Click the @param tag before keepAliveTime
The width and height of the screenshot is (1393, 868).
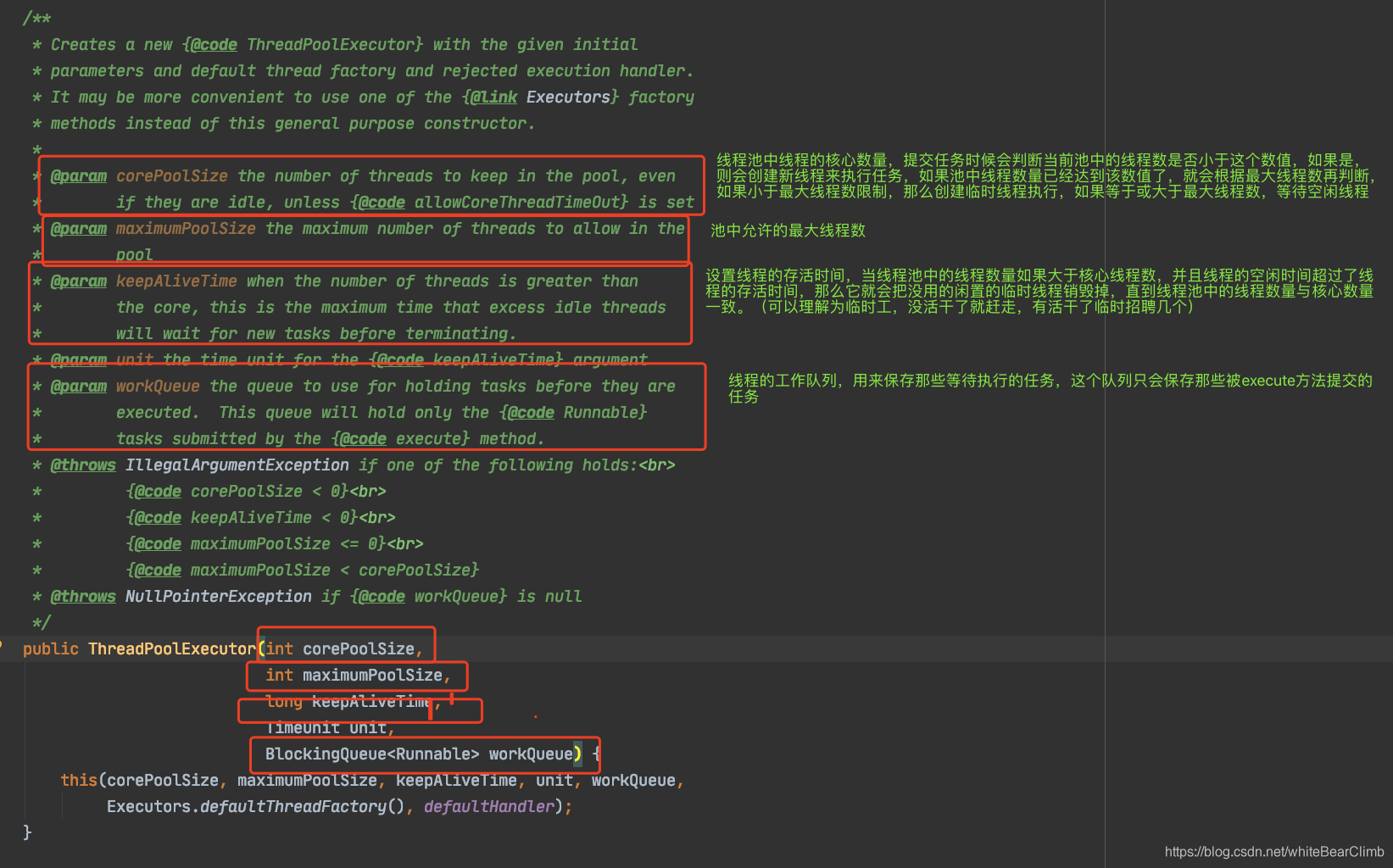[79, 281]
